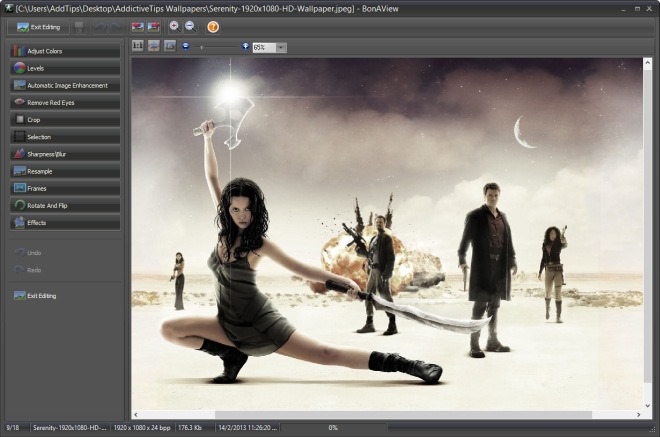Click the 0% progress bar in status bar
The image size is (660, 437).
pyautogui.click(x=333, y=428)
